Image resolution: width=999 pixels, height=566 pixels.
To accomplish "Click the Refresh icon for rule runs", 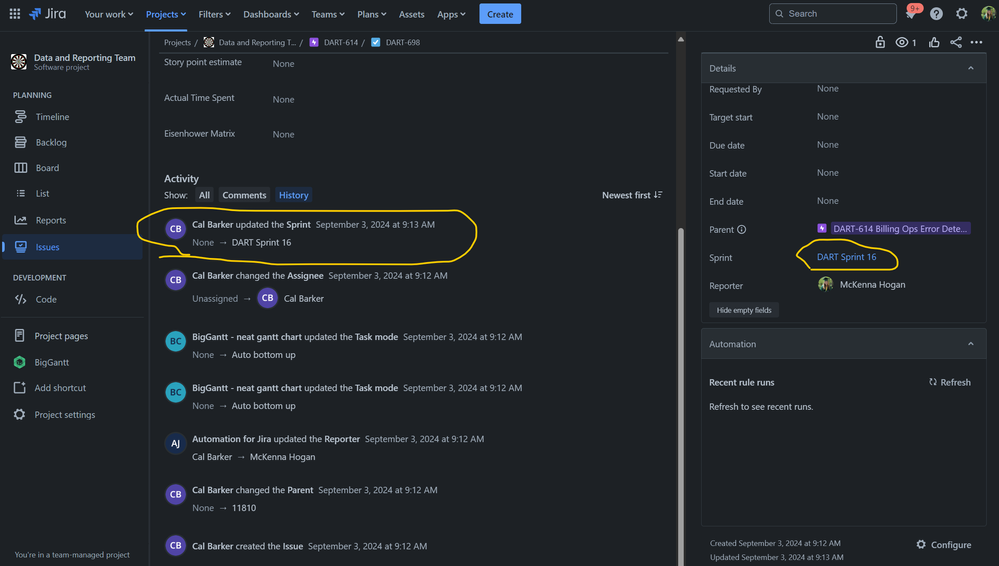I will 933,382.
